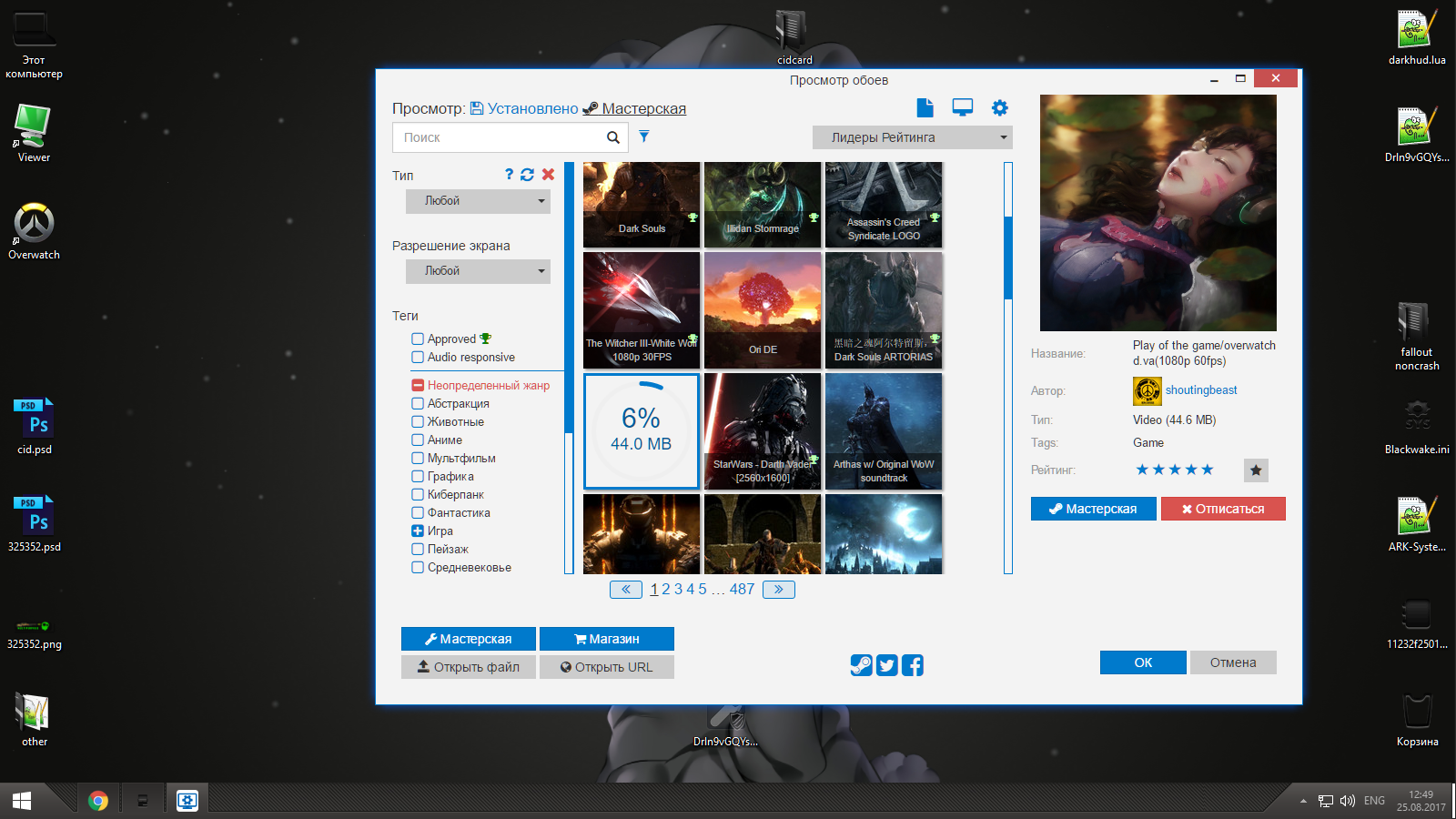Open the Steam share icon
The width and height of the screenshot is (1456, 819).
coord(861,665)
